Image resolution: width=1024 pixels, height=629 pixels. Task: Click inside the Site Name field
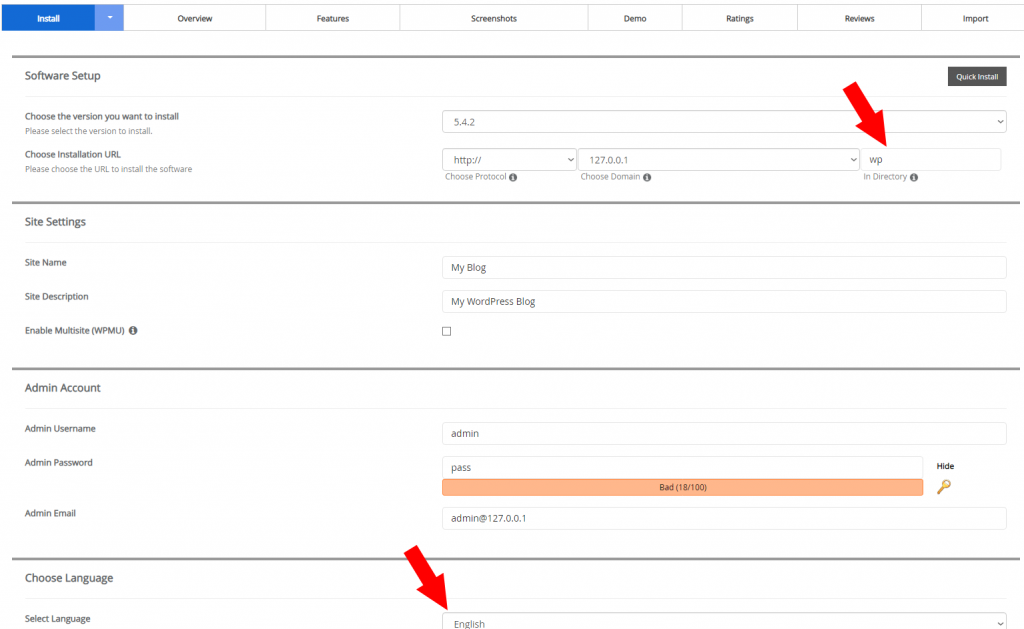coord(725,267)
